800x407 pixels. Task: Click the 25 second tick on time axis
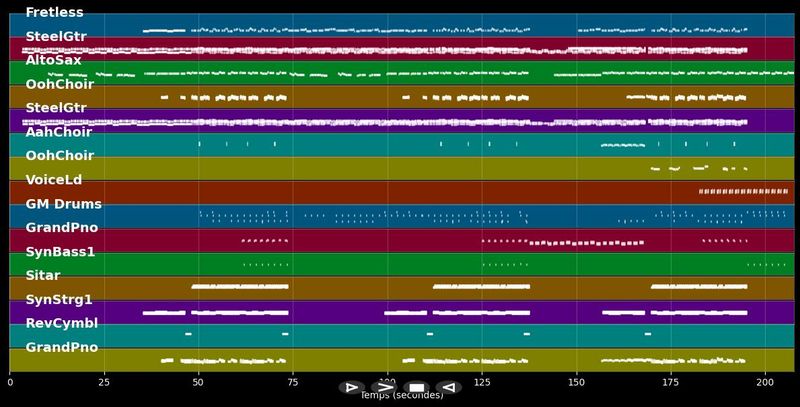104,381
